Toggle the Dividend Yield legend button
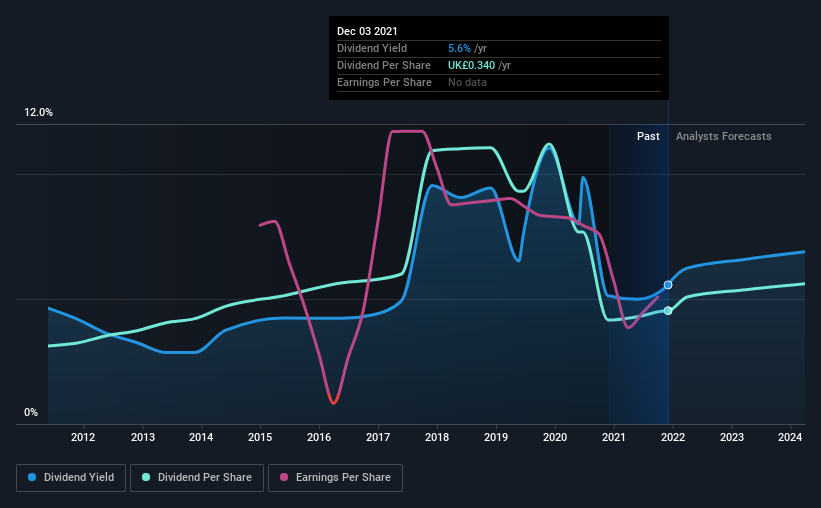Viewport: 821px width, 508px height. [x=71, y=478]
